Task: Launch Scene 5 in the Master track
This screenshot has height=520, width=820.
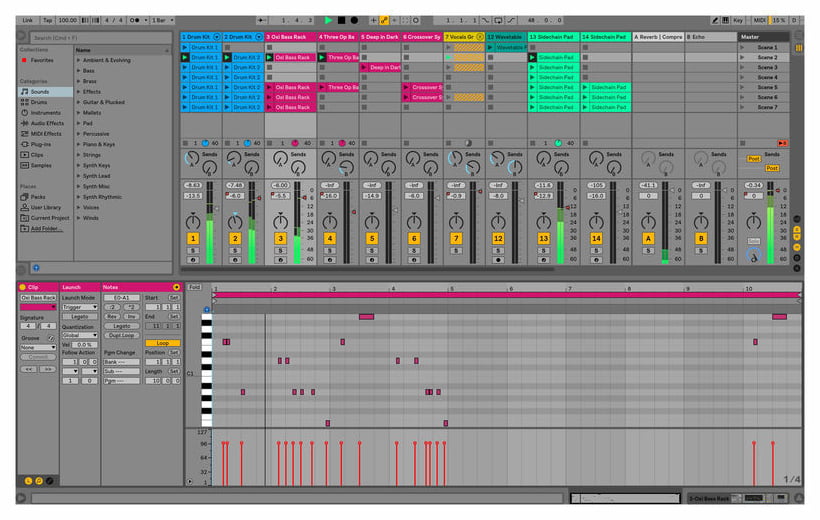Action: tap(742, 87)
